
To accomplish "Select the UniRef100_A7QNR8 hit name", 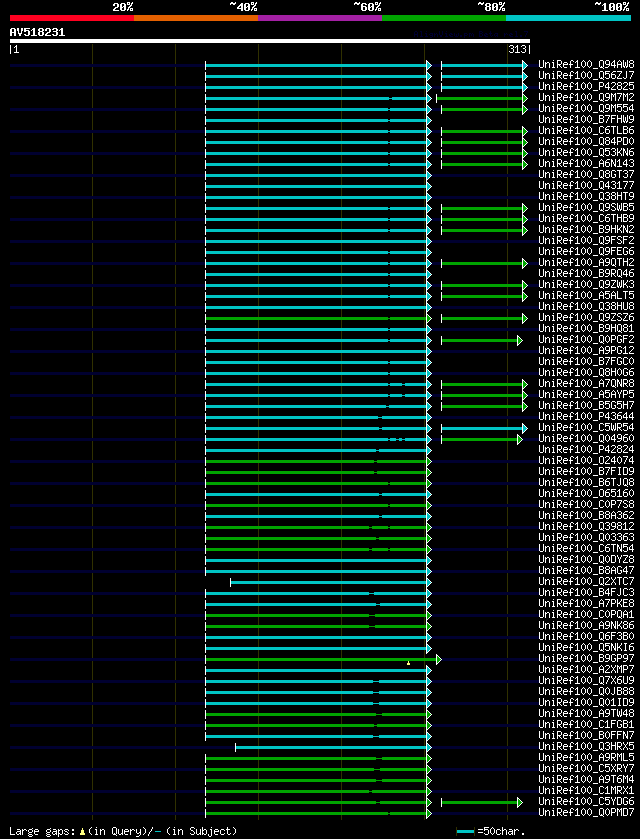I will tap(586, 384).
